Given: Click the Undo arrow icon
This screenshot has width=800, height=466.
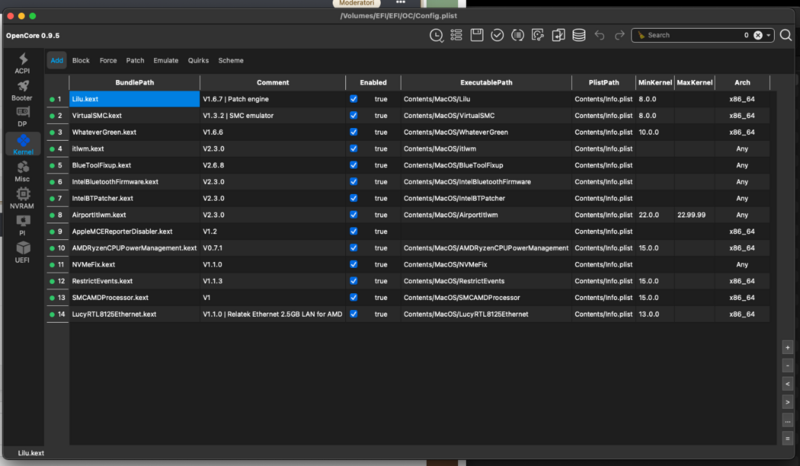Looking at the screenshot, I should tap(599, 35).
